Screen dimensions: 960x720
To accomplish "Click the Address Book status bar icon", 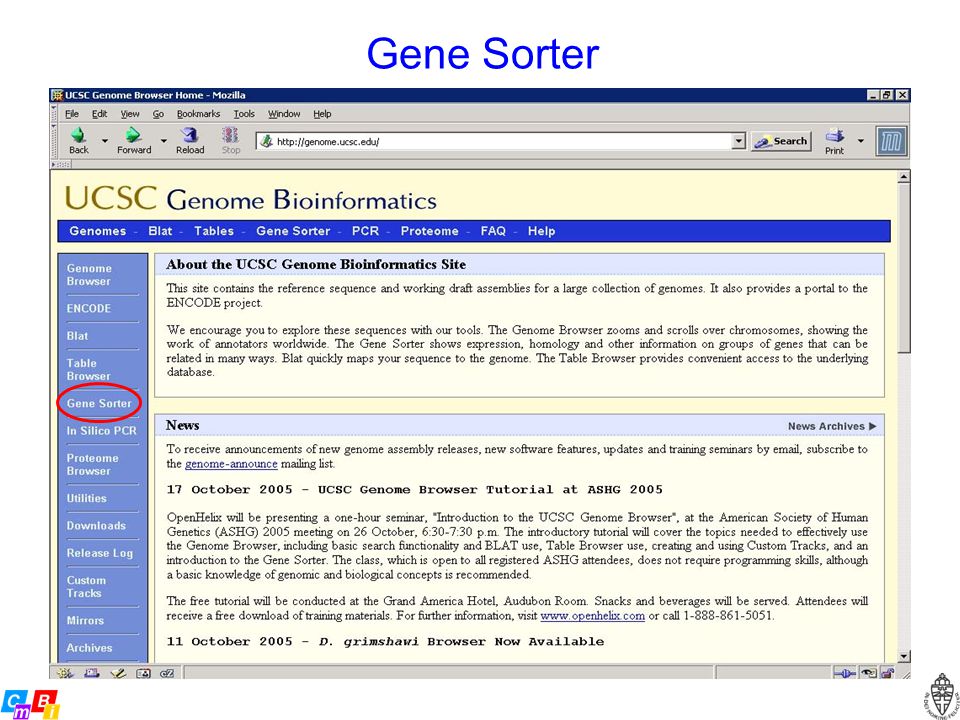I will click(x=143, y=673).
